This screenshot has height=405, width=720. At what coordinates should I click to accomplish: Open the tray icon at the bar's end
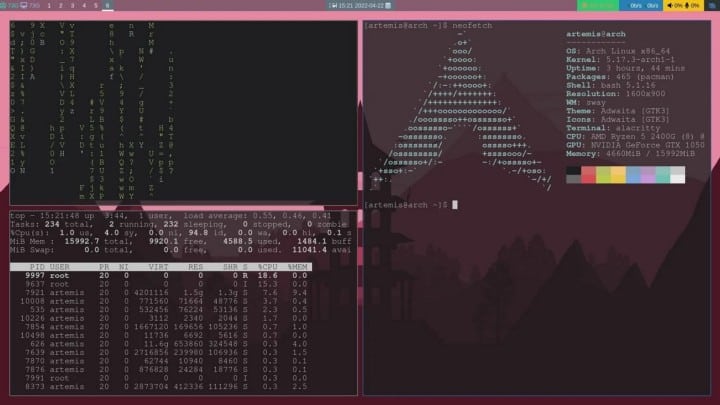pyautogui.click(x=712, y=6)
